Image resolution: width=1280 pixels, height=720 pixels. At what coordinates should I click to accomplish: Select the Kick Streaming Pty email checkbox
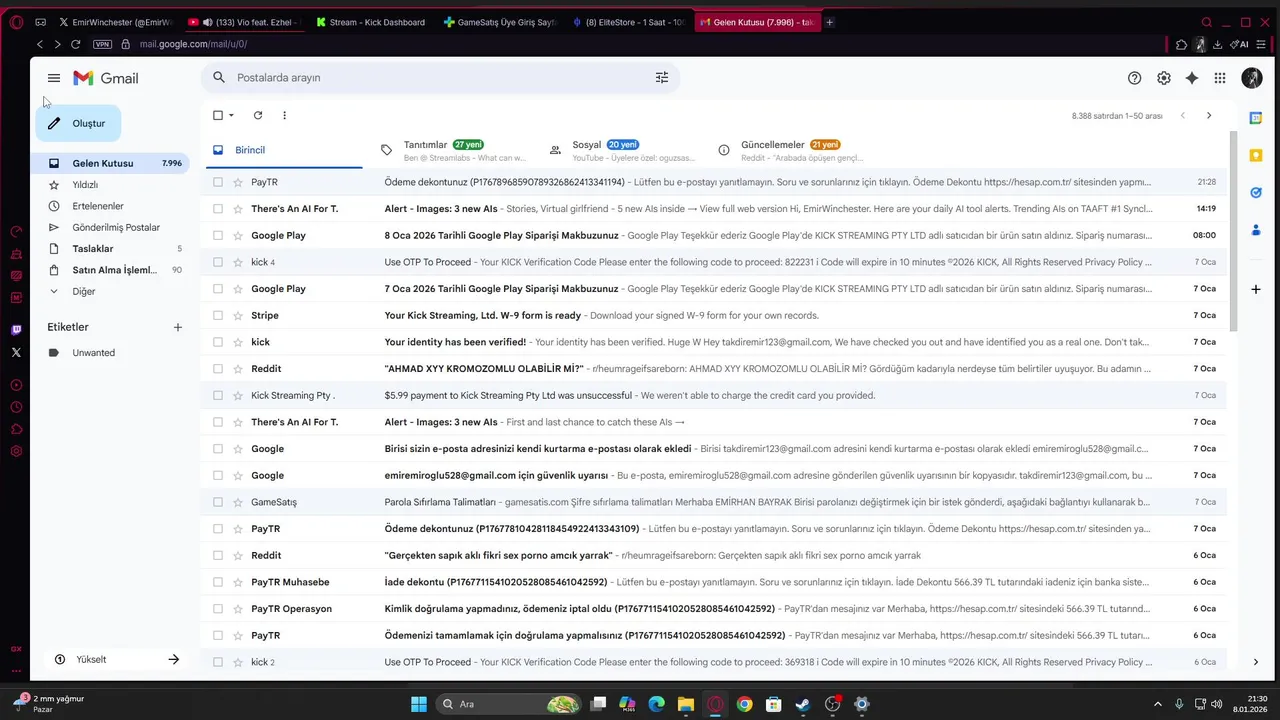(x=218, y=395)
